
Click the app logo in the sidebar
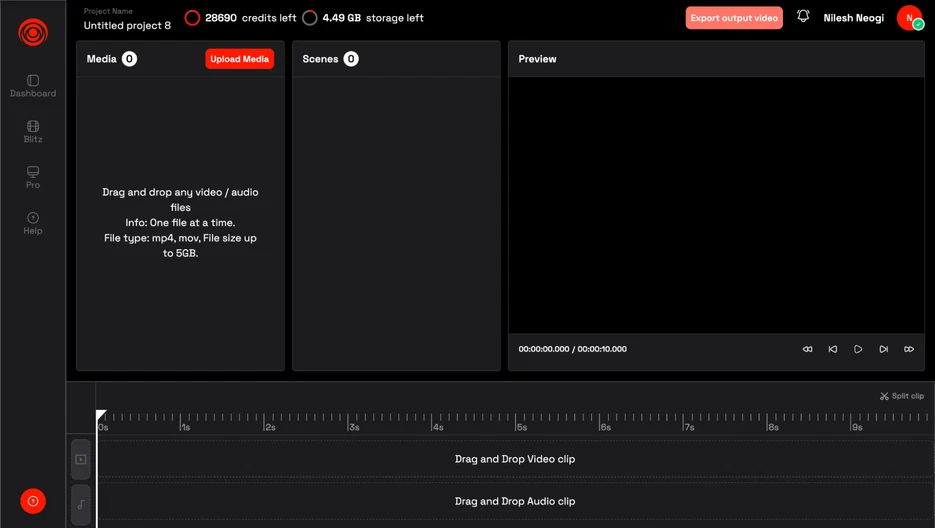coord(33,33)
